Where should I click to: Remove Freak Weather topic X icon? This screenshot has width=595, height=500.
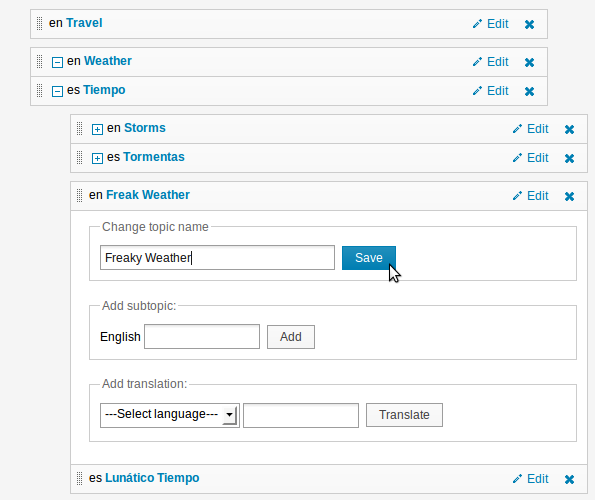[569, 196]
